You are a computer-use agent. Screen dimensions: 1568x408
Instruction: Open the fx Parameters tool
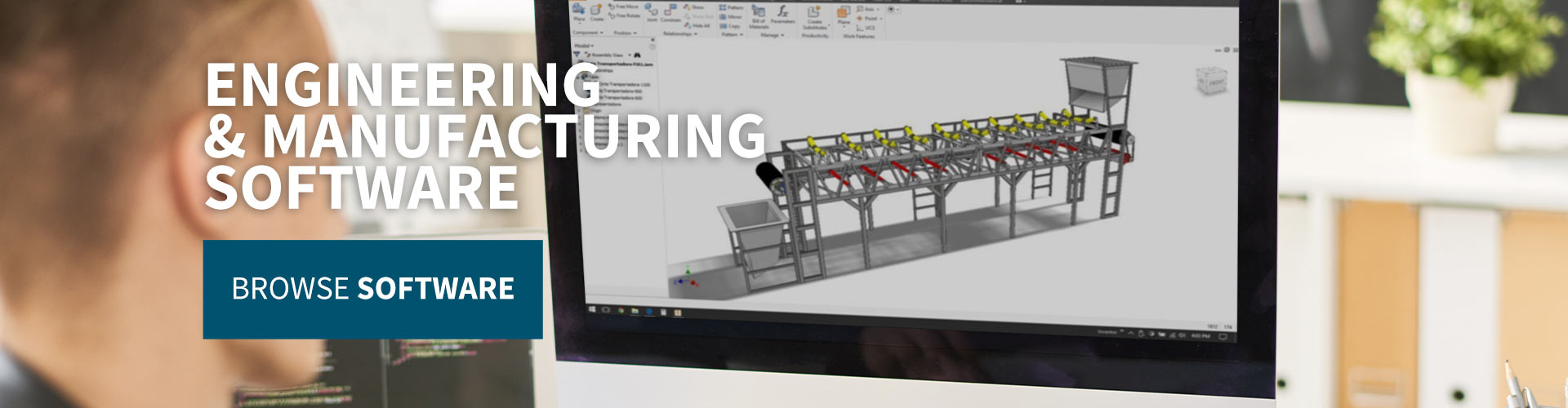(x=782, y=14)
